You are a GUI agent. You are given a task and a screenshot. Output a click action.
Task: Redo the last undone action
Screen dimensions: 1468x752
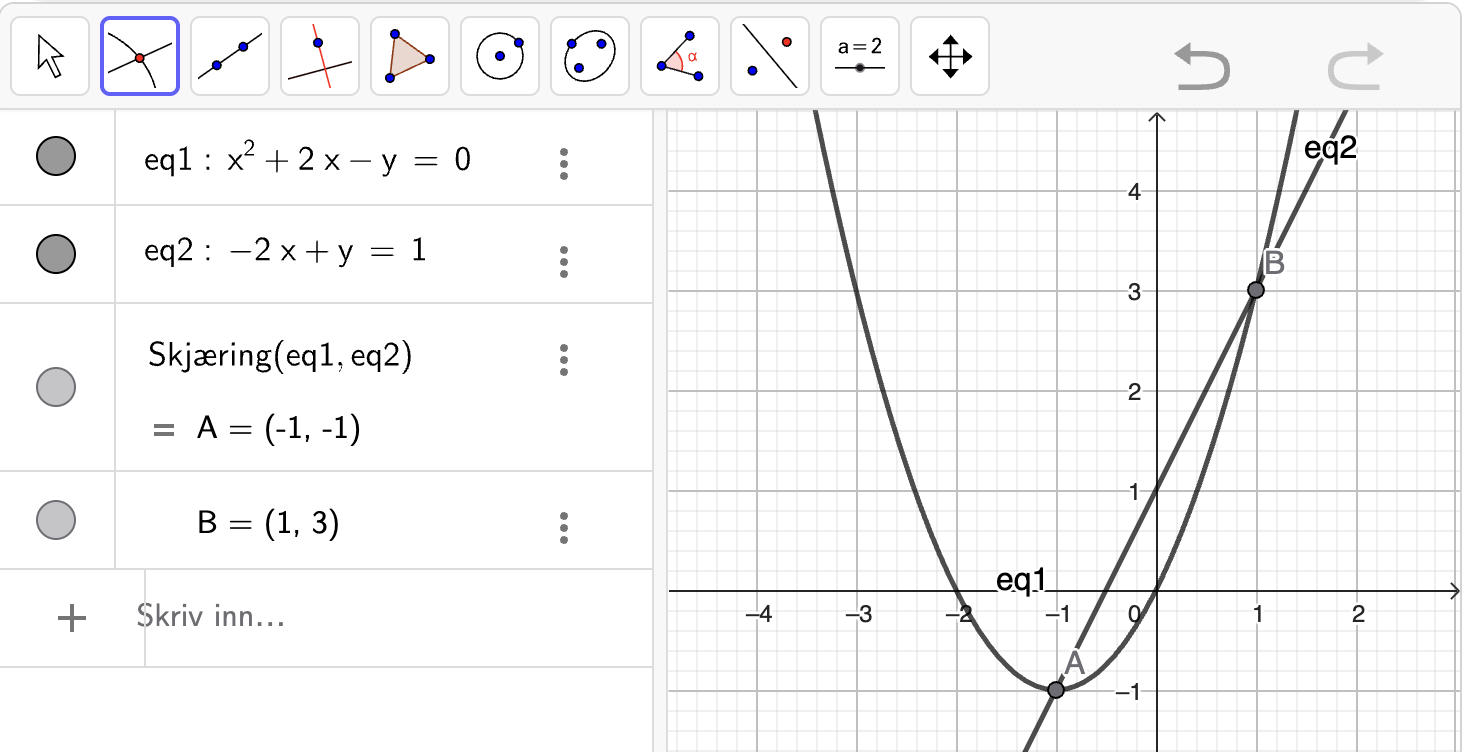[1355, 67]
